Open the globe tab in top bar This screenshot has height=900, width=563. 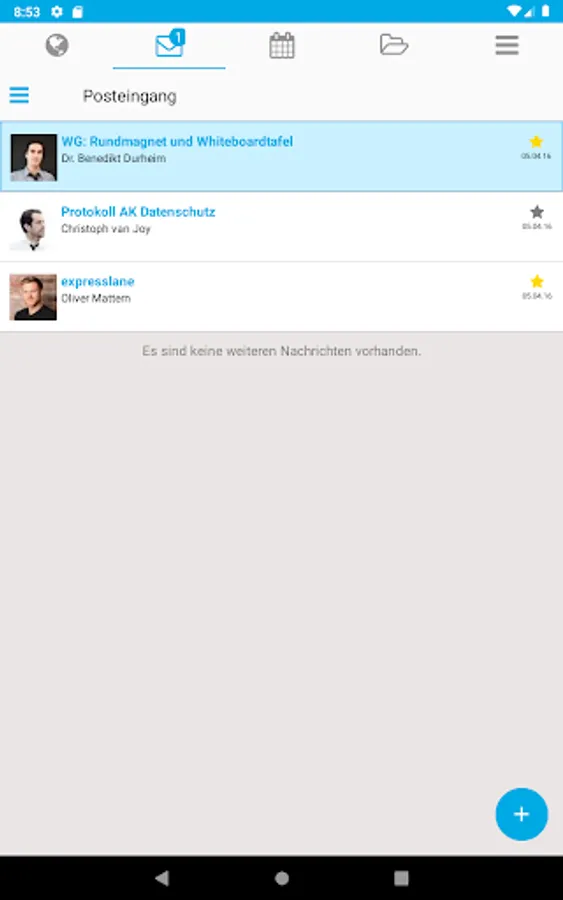pyautogui.click(x=57, y=45)
